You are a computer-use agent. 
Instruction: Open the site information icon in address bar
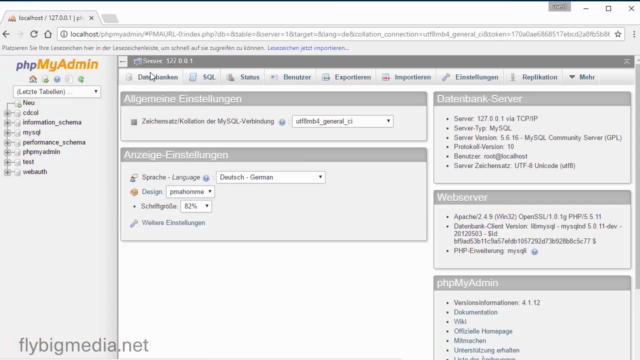coord(64,34)
